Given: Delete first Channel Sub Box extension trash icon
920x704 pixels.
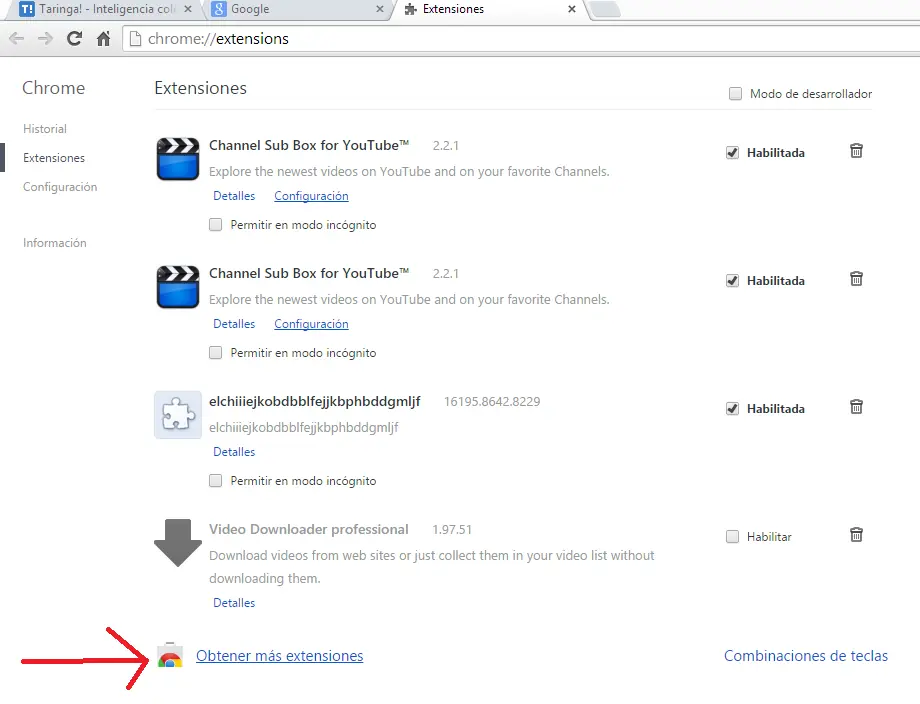Looking at the screenshot, I should click(x=856, y=151).
